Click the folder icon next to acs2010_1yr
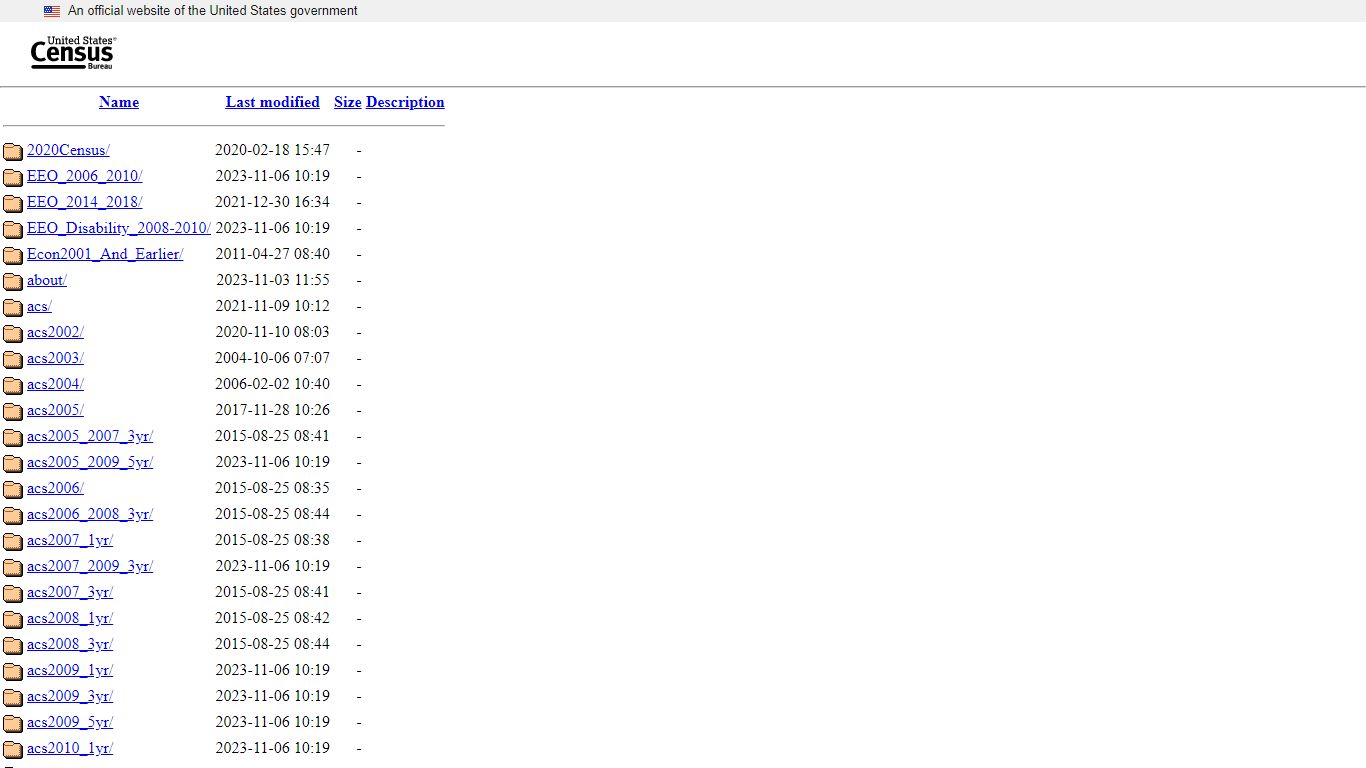The height and width of the screenshot is (768, 1366). (13, 749)
